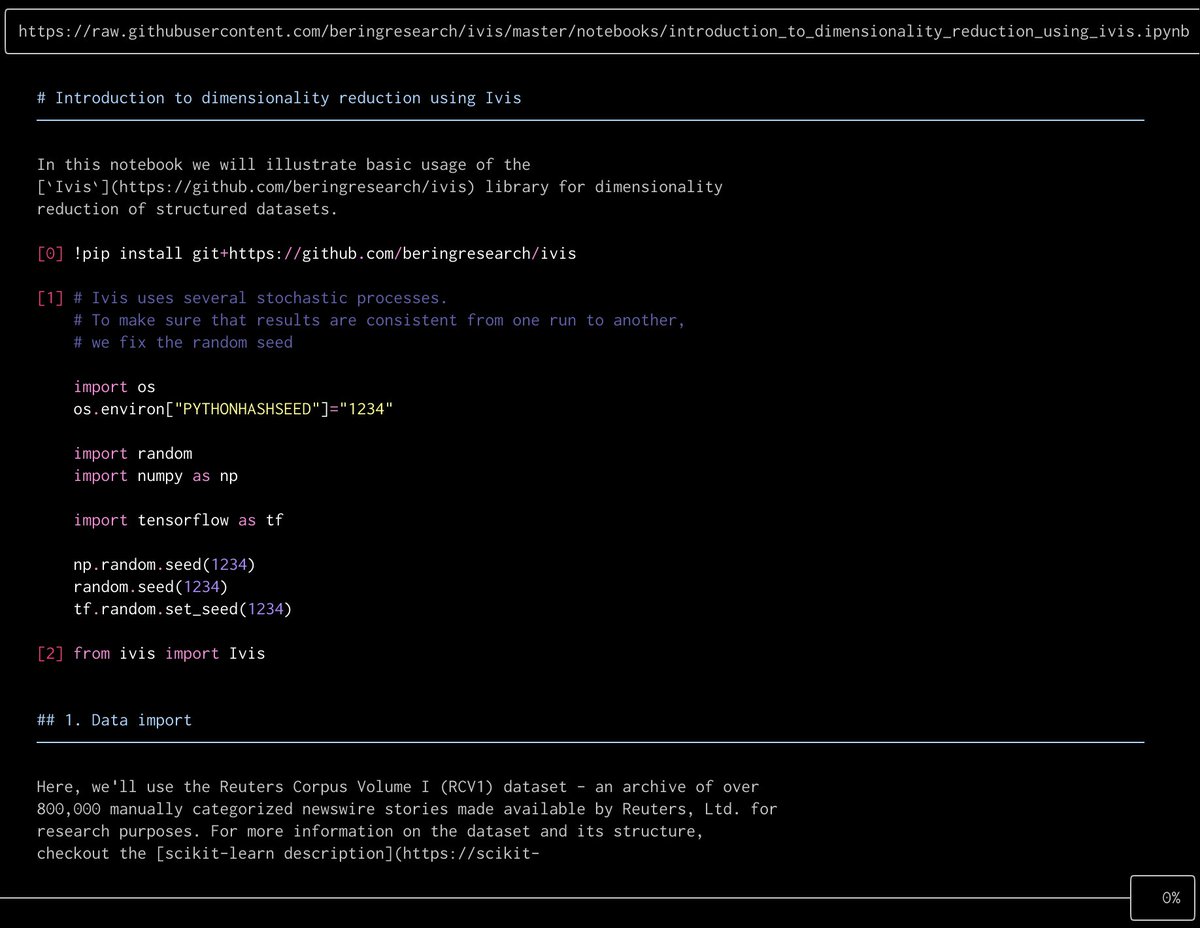This screenshot has width=1200, height=928.
Task: Click the 'import os' line
Action: 115,387
